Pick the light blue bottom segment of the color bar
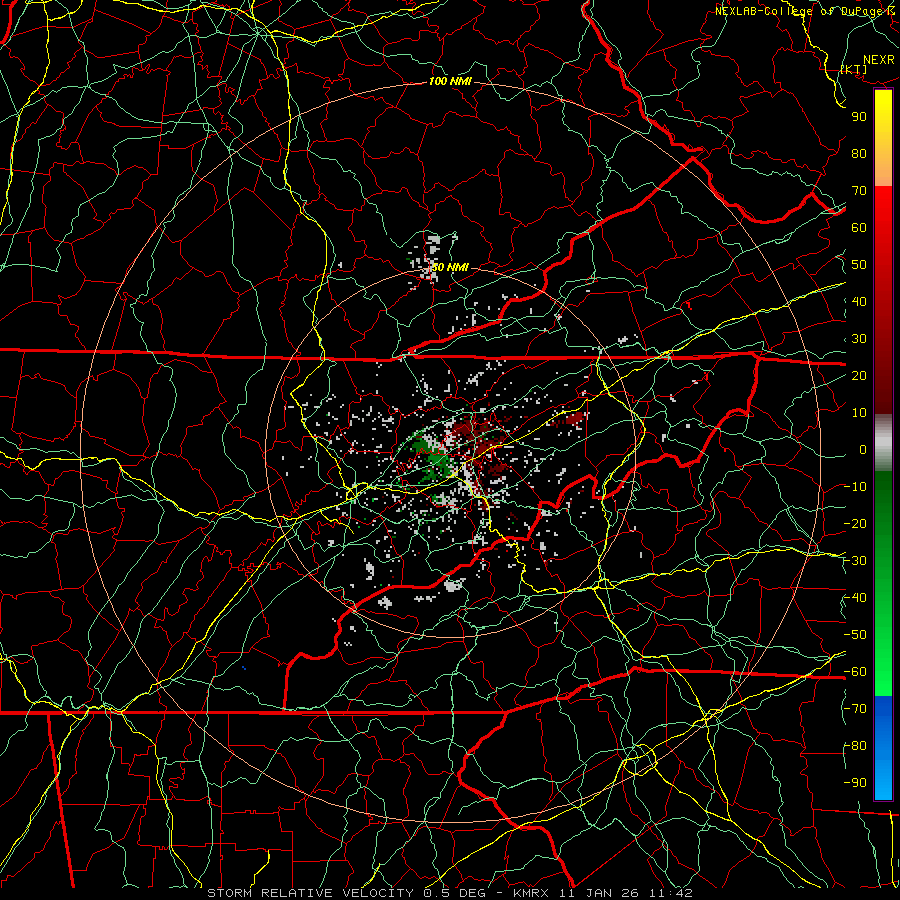The height and width of the screenshot is (900, 900). click(x=883, y=781)
